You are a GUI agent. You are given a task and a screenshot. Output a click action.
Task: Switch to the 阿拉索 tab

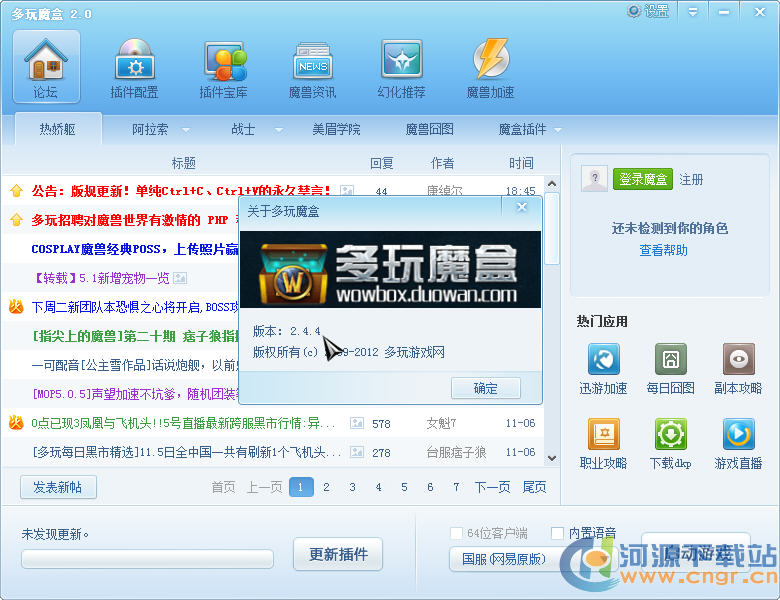150,129
